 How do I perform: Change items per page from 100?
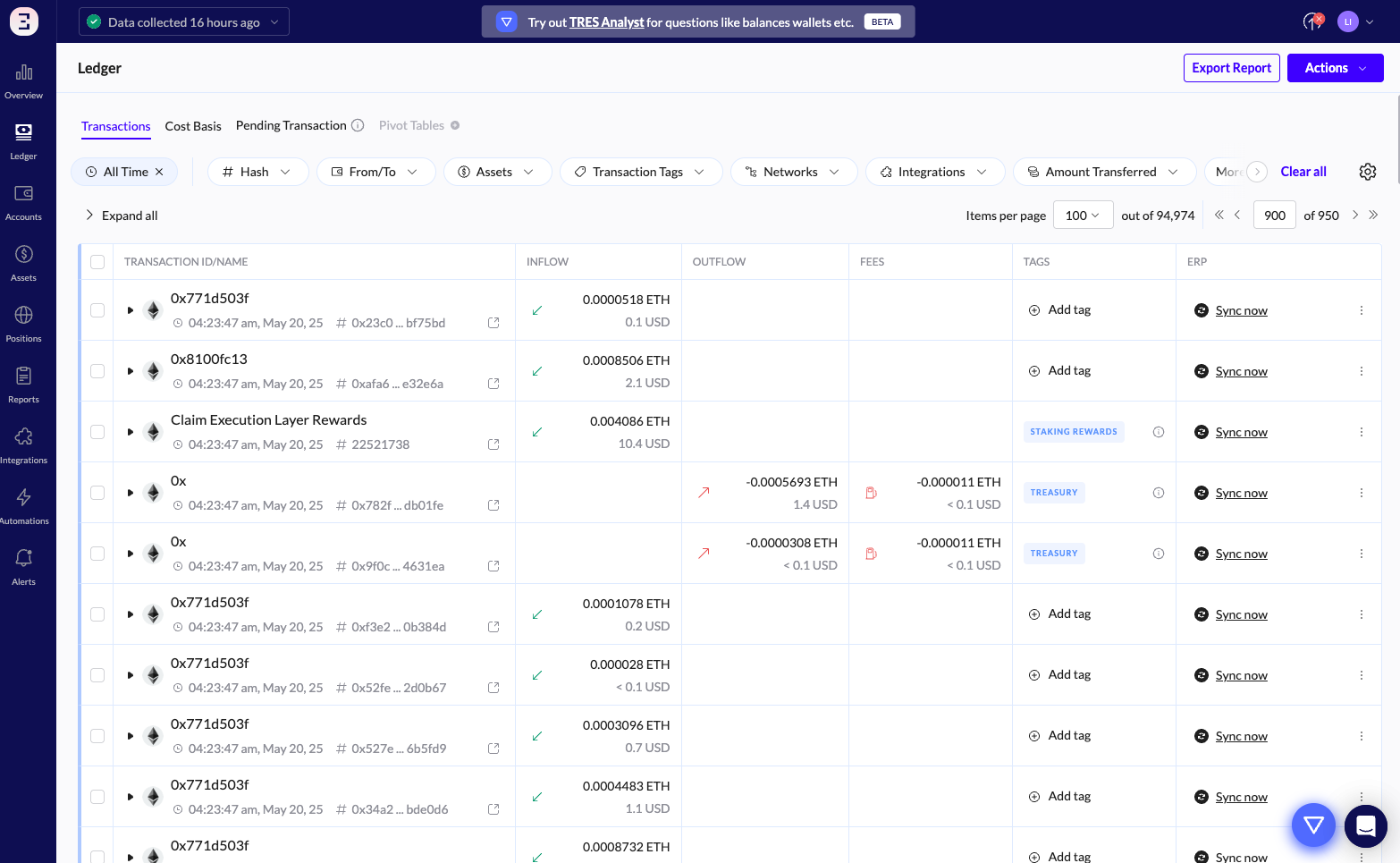[1083, 215]
